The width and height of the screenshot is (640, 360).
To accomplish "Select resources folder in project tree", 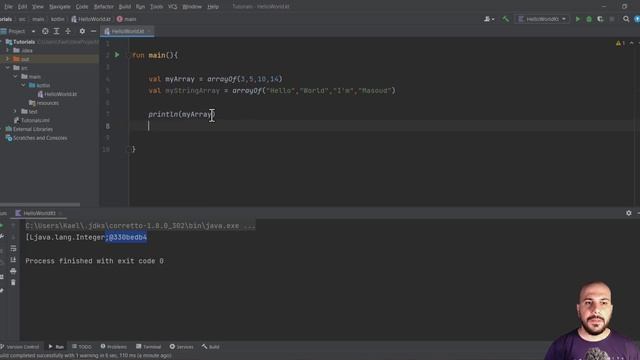I will [x=44, y=103].
